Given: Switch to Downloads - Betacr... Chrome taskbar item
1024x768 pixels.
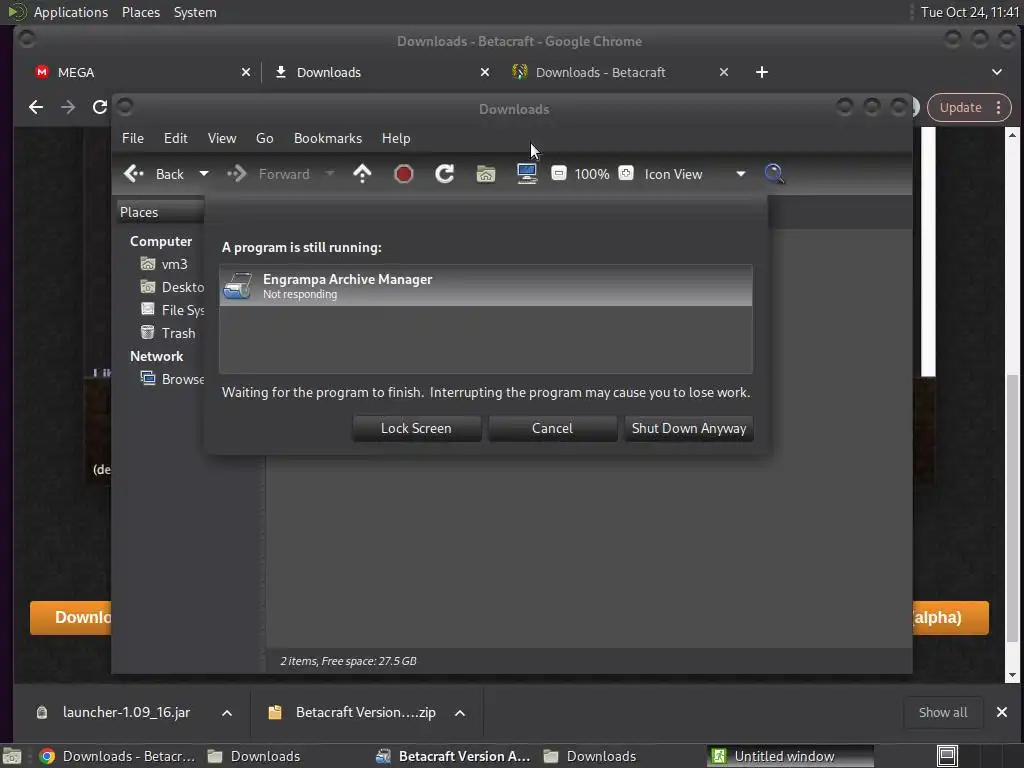Looking at the screenshot, I should pos(118,756).
